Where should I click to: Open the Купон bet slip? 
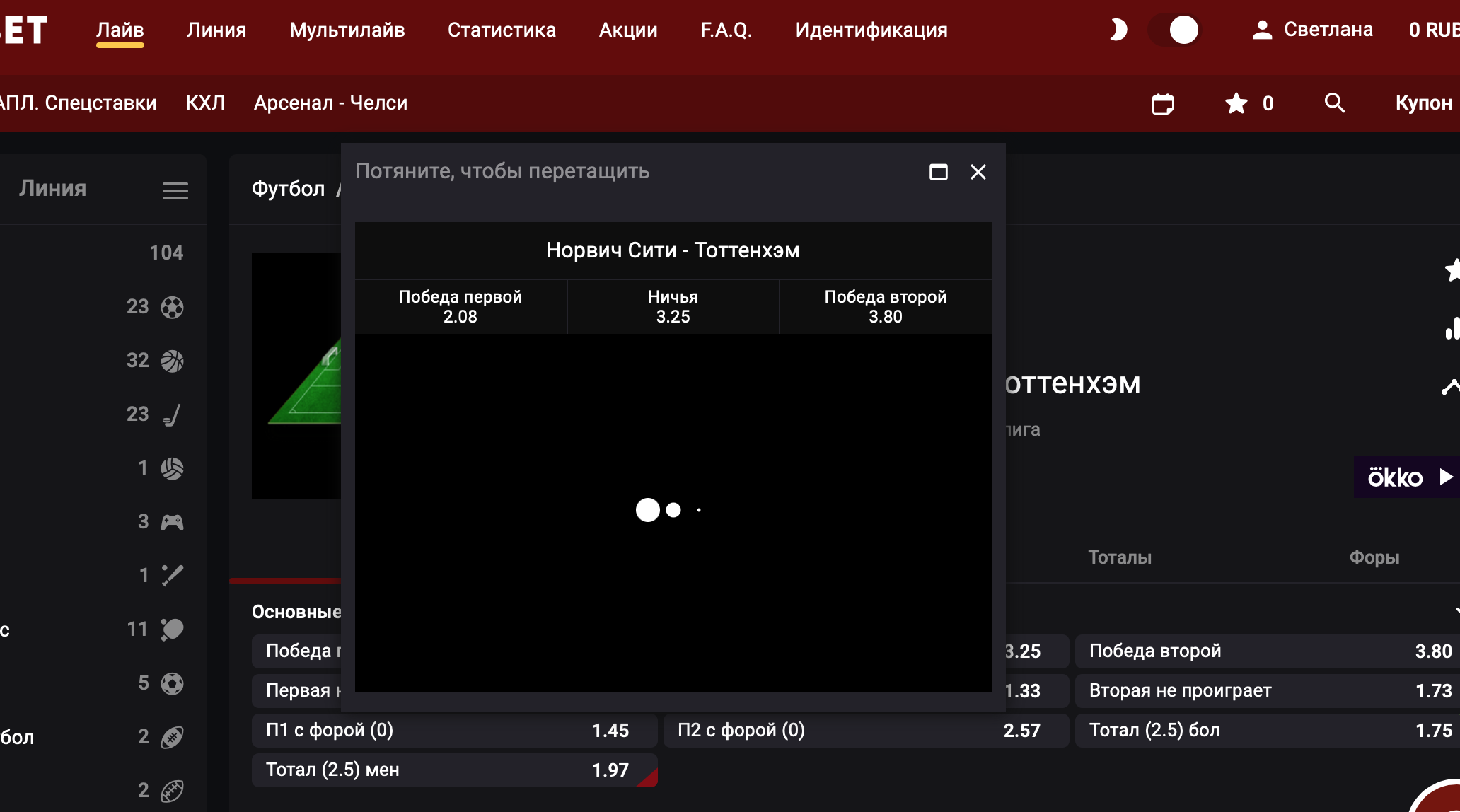click(x=1423, y=103)
